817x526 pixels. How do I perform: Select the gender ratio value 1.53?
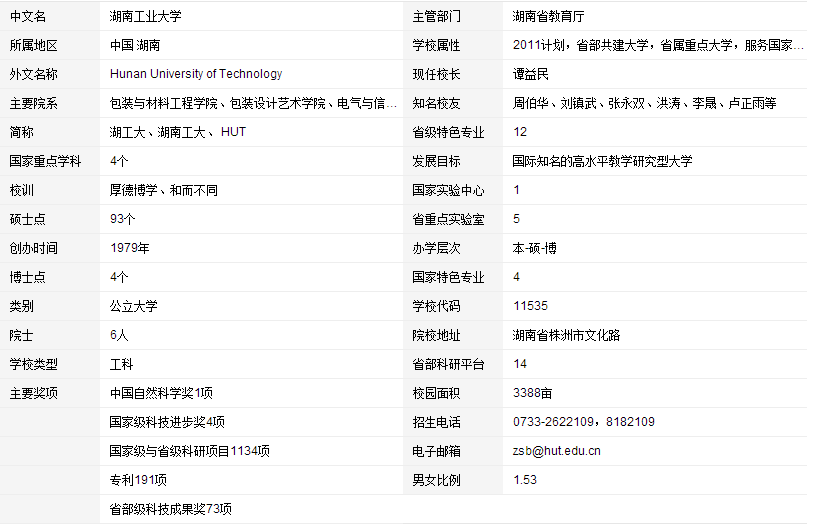[525, 480]
